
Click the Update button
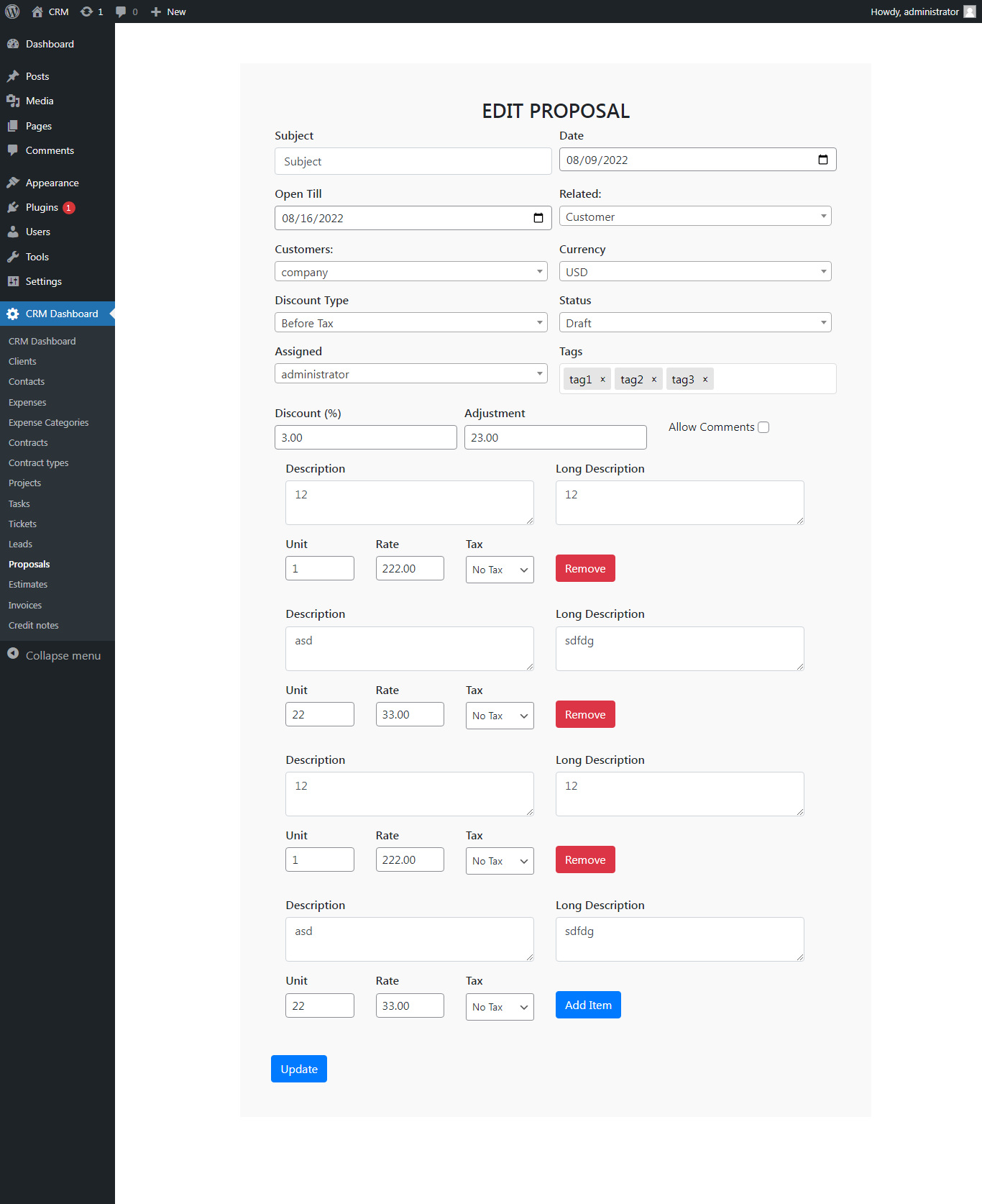coord(299,1069)
